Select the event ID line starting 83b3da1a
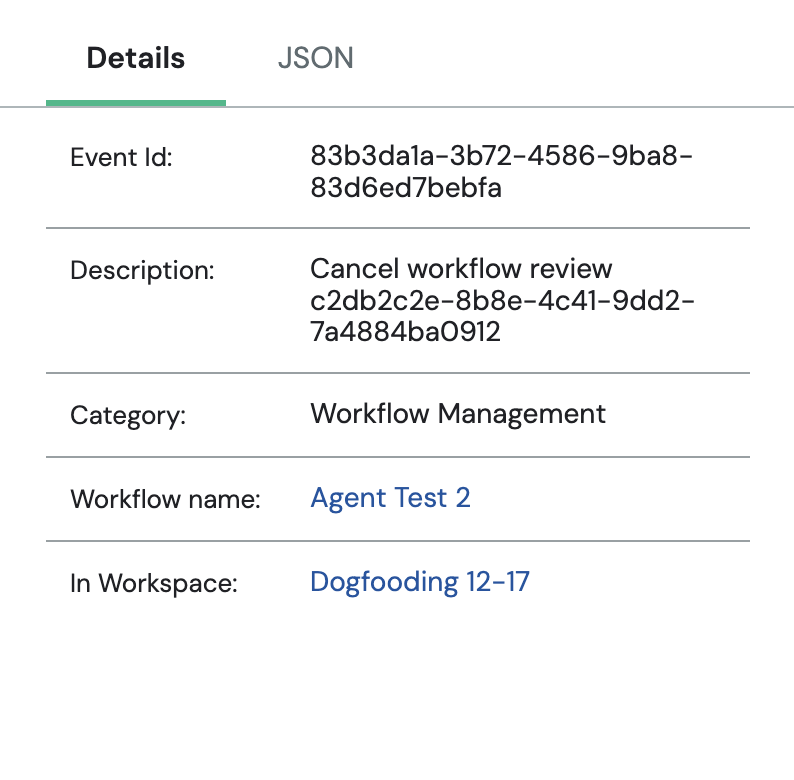Image resolution: width=794 pixels, height=780 pixels. pyautogui.click(x=502, y=157)
